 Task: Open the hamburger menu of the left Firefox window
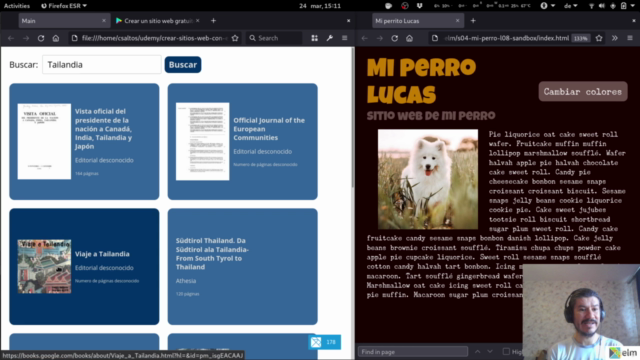point(344,38)
